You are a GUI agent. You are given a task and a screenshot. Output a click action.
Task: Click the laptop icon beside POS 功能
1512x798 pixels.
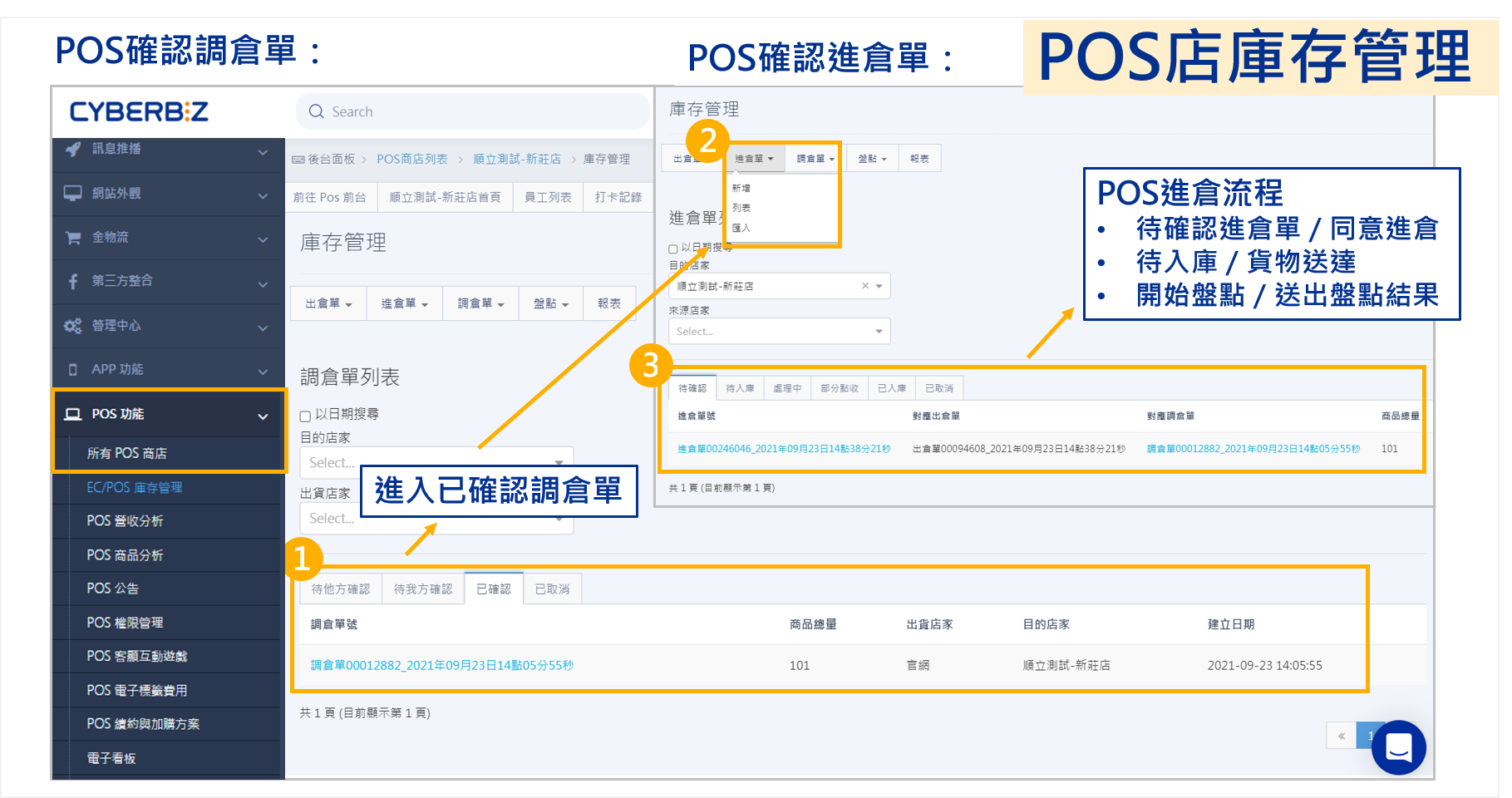point(73,414)
